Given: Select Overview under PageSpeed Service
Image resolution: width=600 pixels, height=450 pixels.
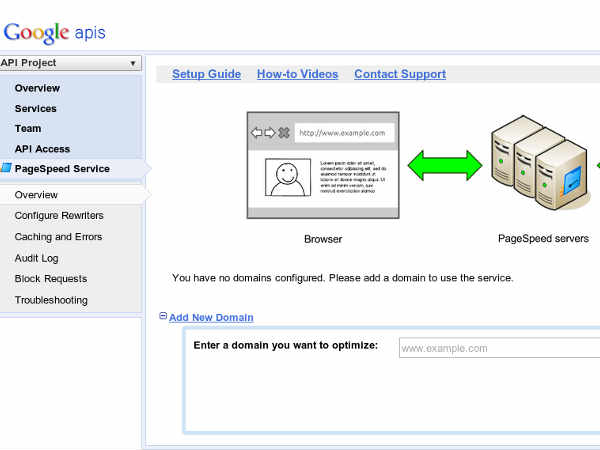Looking at the screenshot, I should coord(36,195).
